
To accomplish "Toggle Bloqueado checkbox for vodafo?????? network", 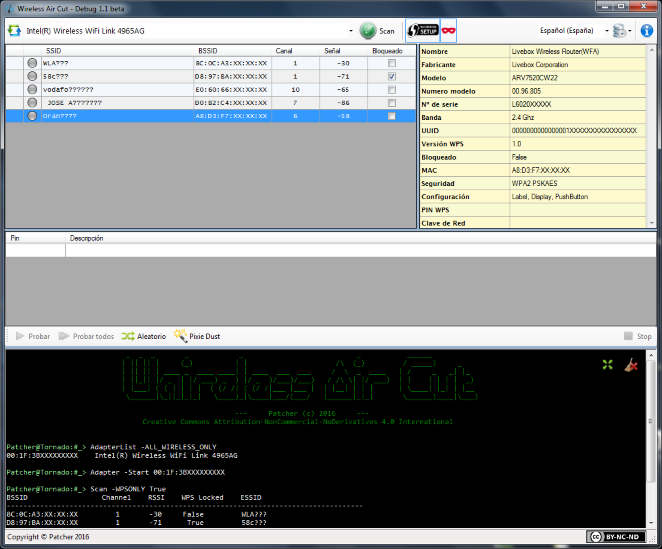I will click(392, 89).
